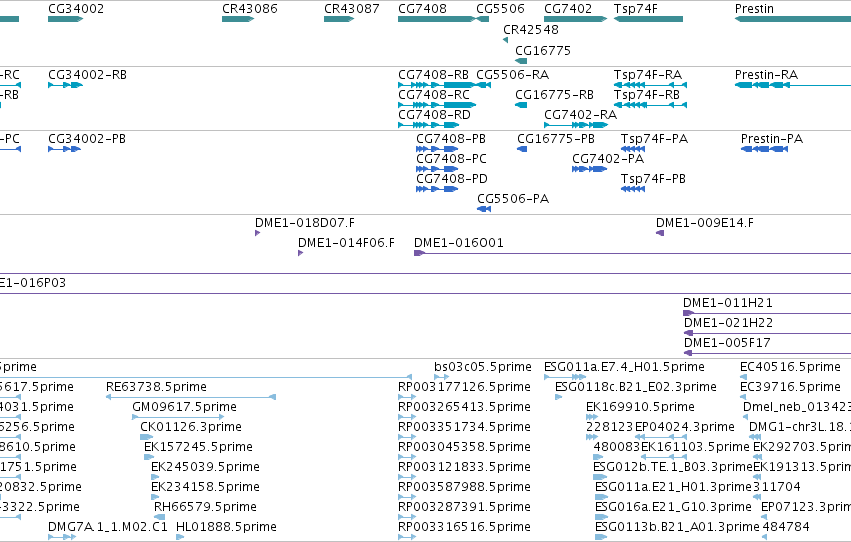
Task: Click EST label RE63738.5prime
Action: 156,387
